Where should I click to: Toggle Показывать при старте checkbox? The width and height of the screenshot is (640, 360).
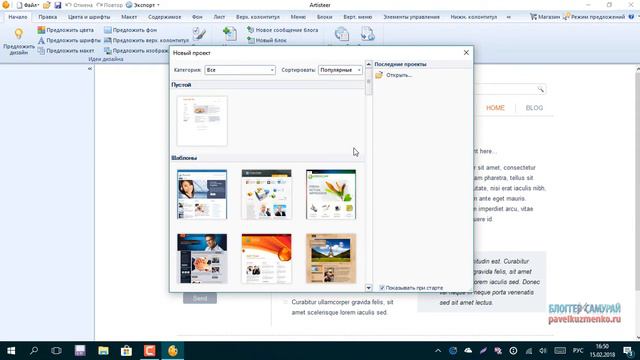(x=382, y=288)
